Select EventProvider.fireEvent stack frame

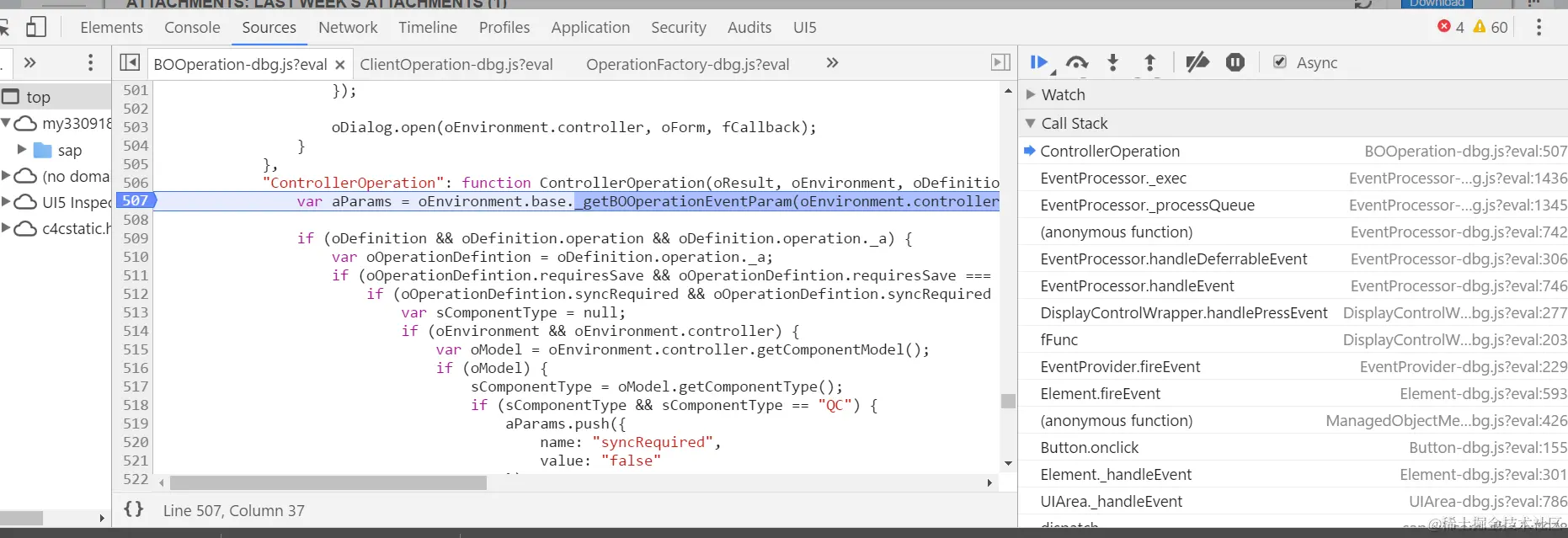[1293, 367]
